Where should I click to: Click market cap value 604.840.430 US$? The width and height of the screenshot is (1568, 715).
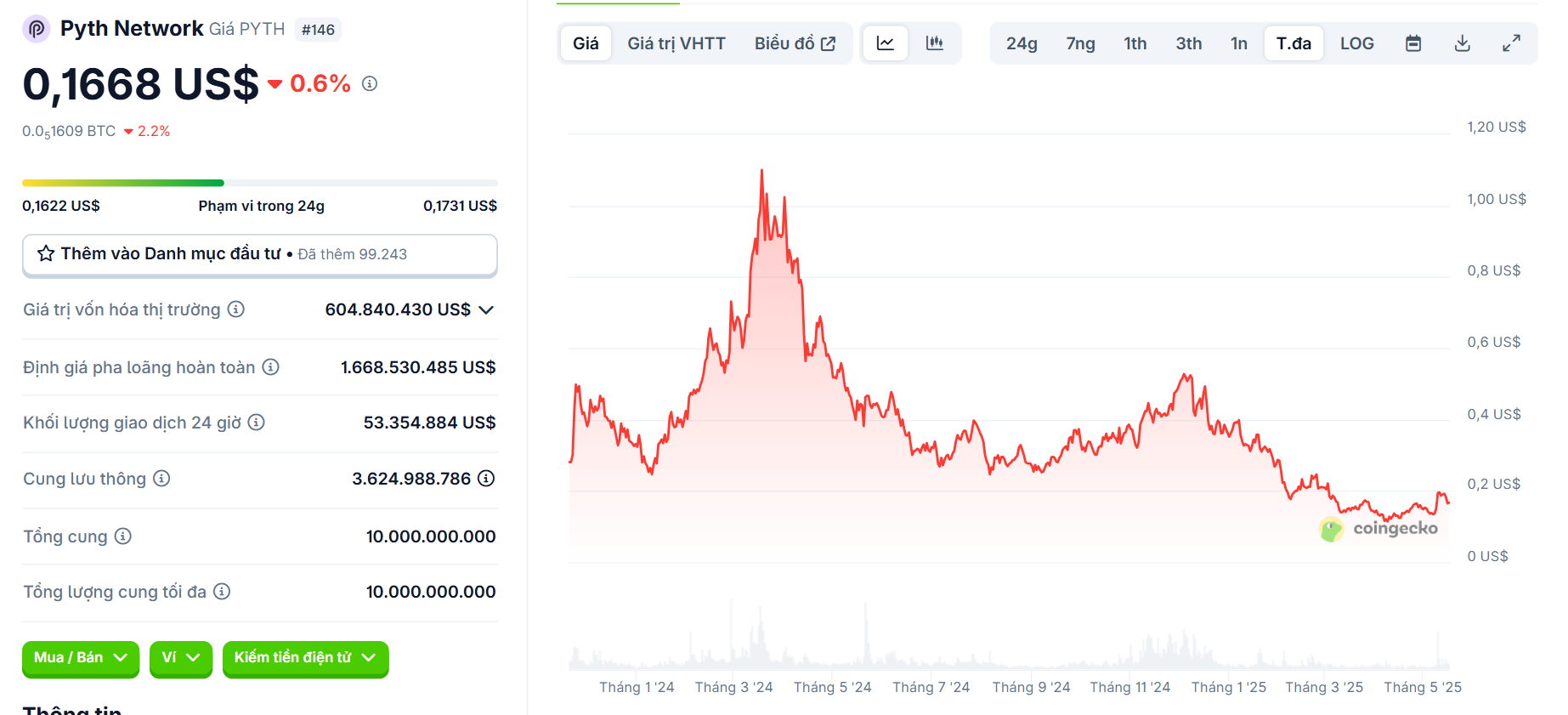[398, 309]
